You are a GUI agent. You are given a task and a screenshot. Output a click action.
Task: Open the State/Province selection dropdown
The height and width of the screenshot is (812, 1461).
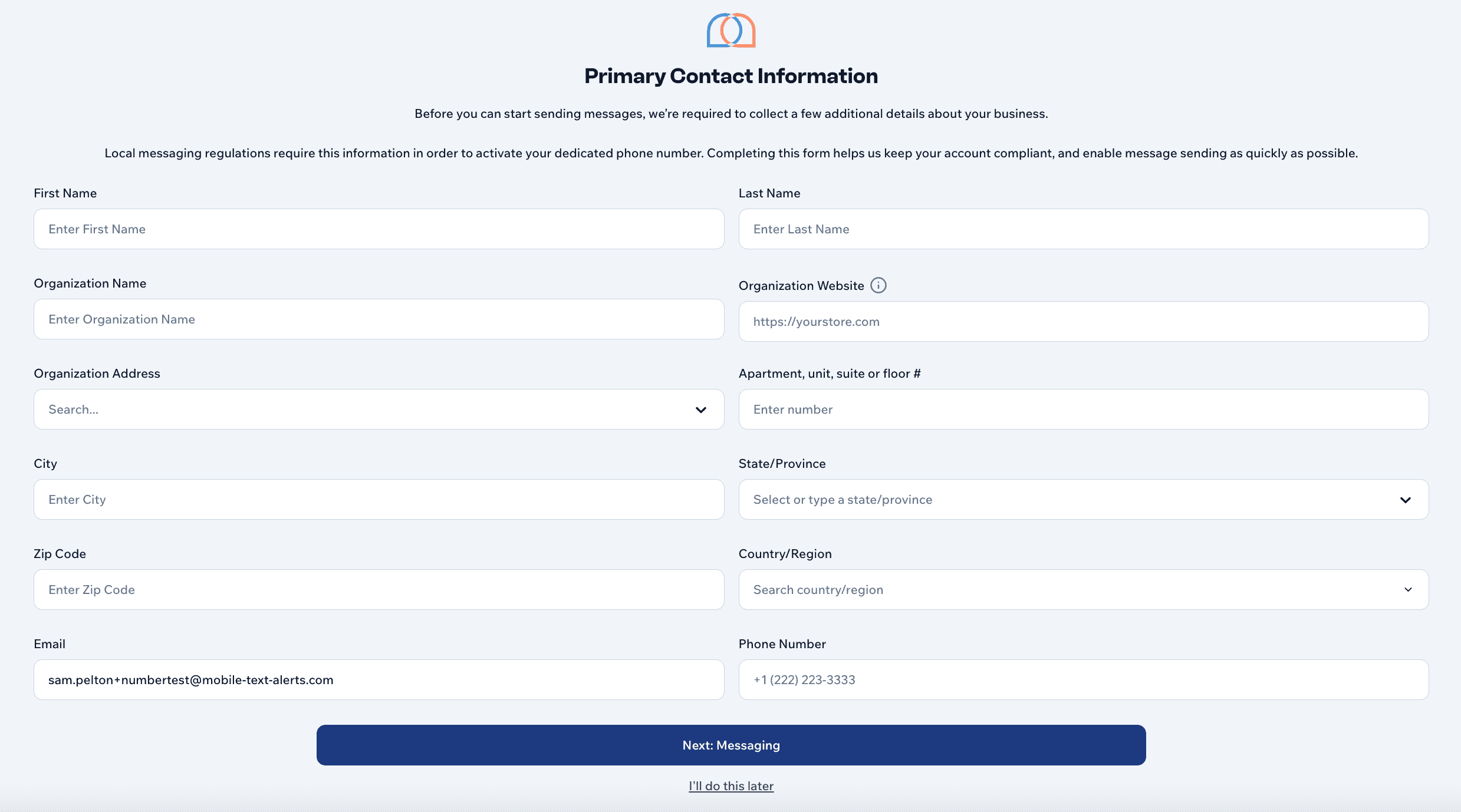[1406, 499]
